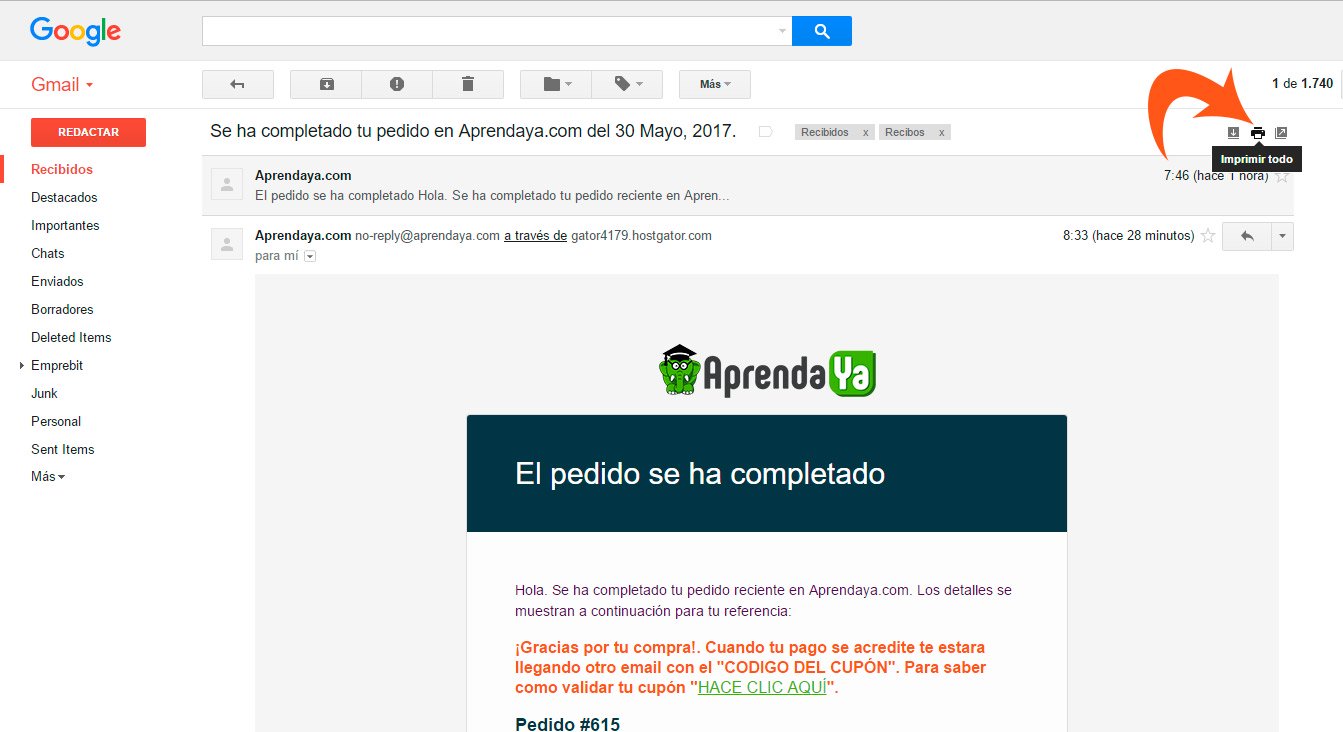Remove the Recibos label with x
1343x732 pixels.
(x=941, y=132)
